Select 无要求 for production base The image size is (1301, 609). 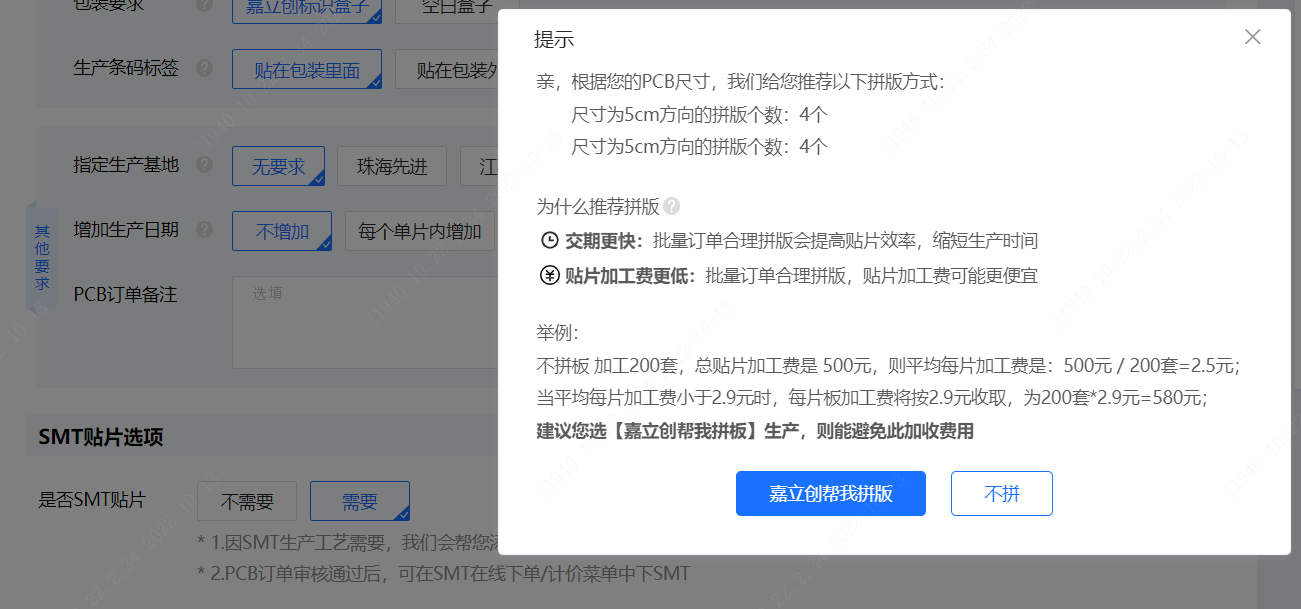coord(278,166)
